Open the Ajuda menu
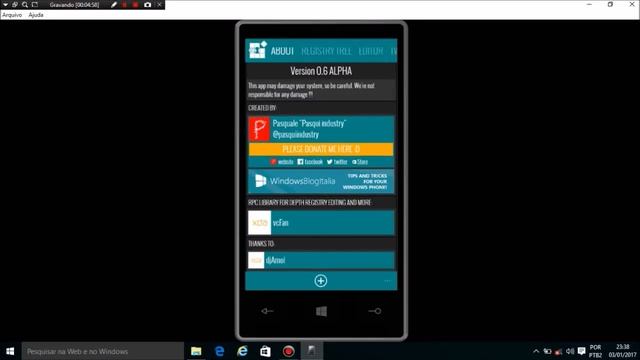 tap(36, 15)
